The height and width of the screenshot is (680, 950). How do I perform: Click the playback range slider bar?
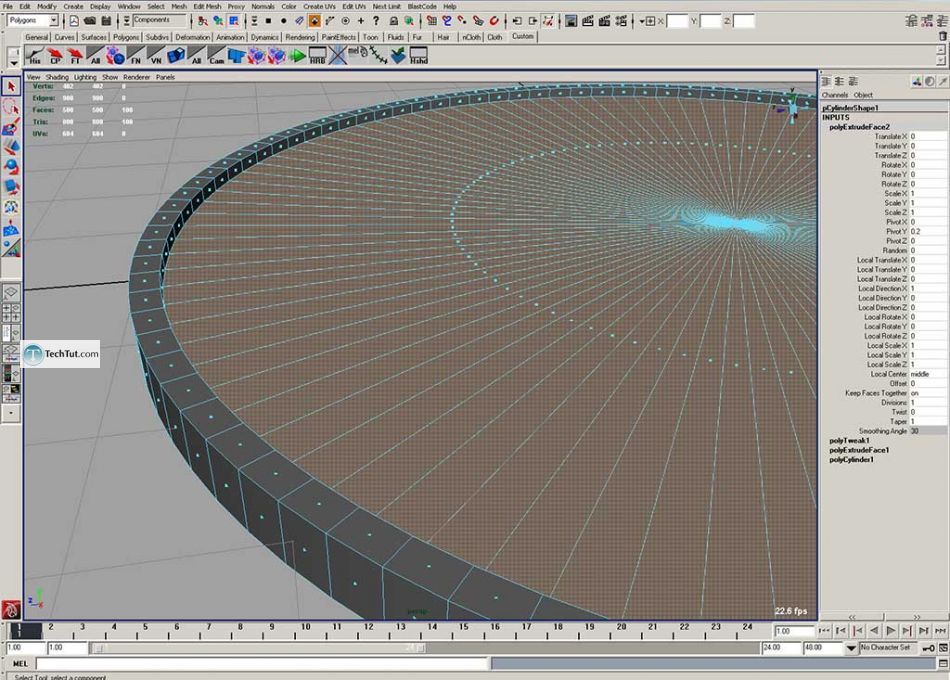[x=257, y=648]
